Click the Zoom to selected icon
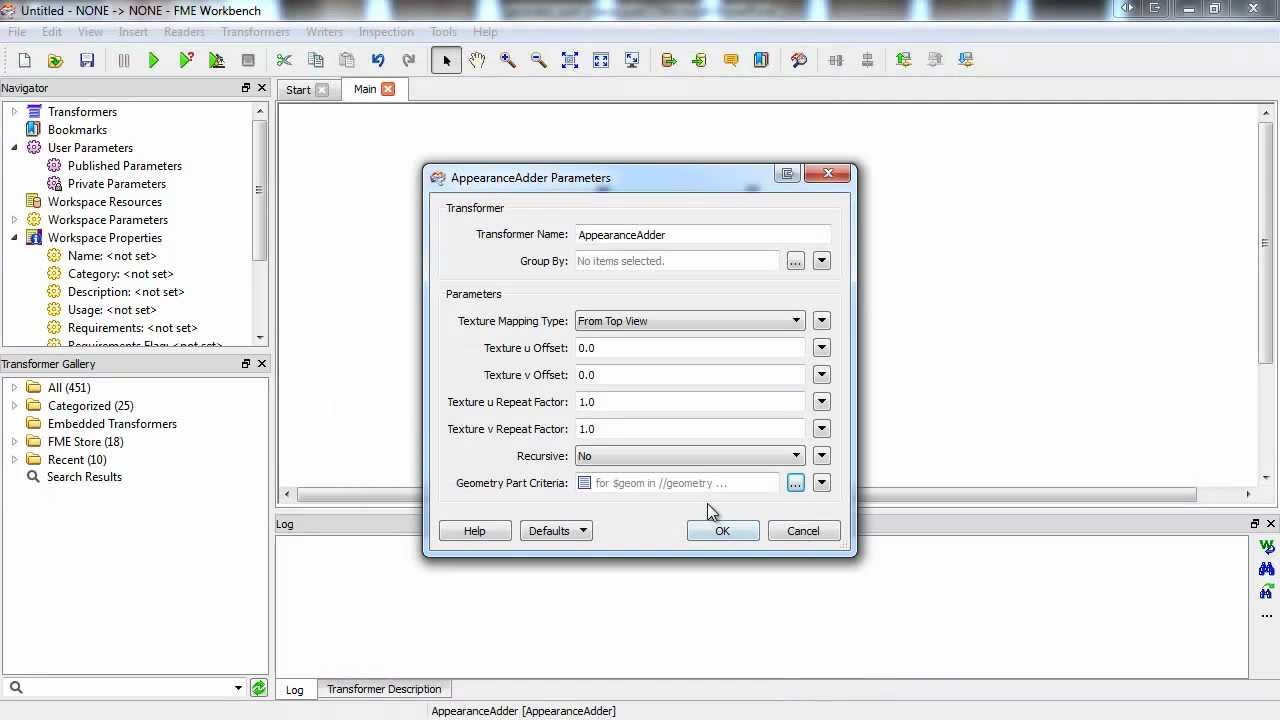This screenshot has width=1280, height=720. [x=570, y=60]
